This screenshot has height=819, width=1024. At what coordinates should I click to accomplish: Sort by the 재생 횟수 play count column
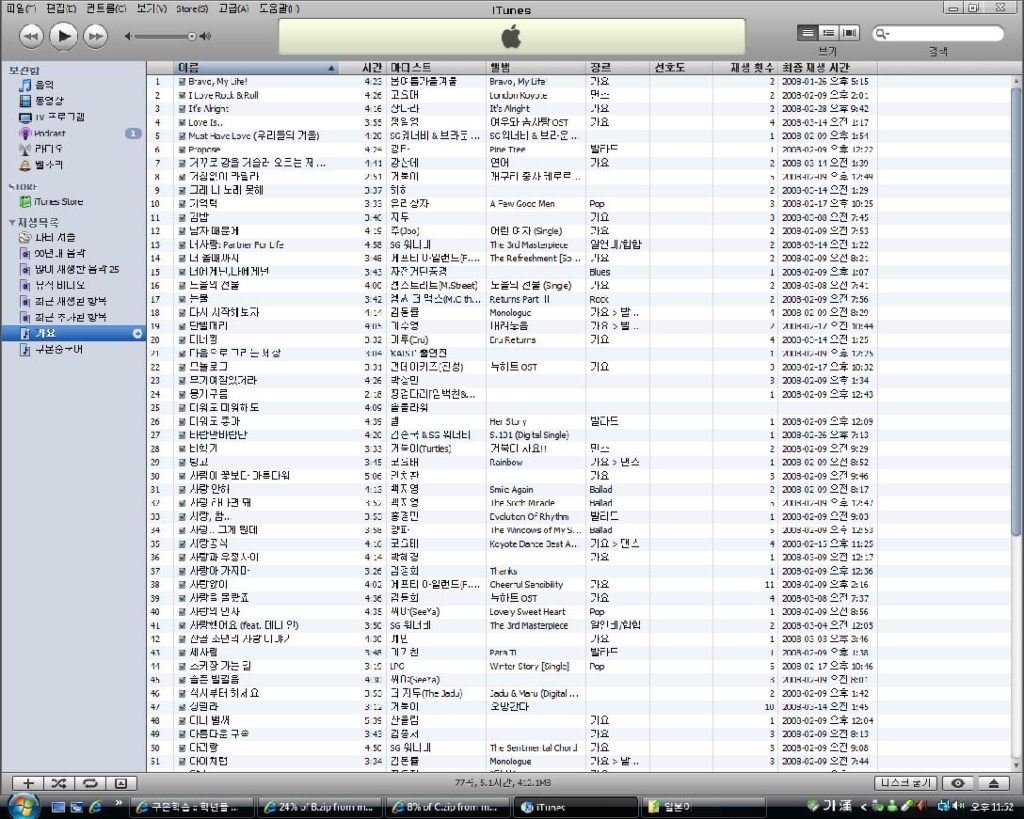[744, 67]
